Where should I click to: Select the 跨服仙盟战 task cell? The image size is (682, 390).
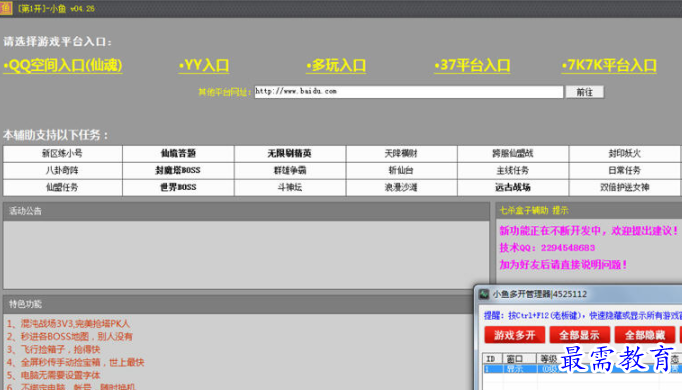pos(513,153)
